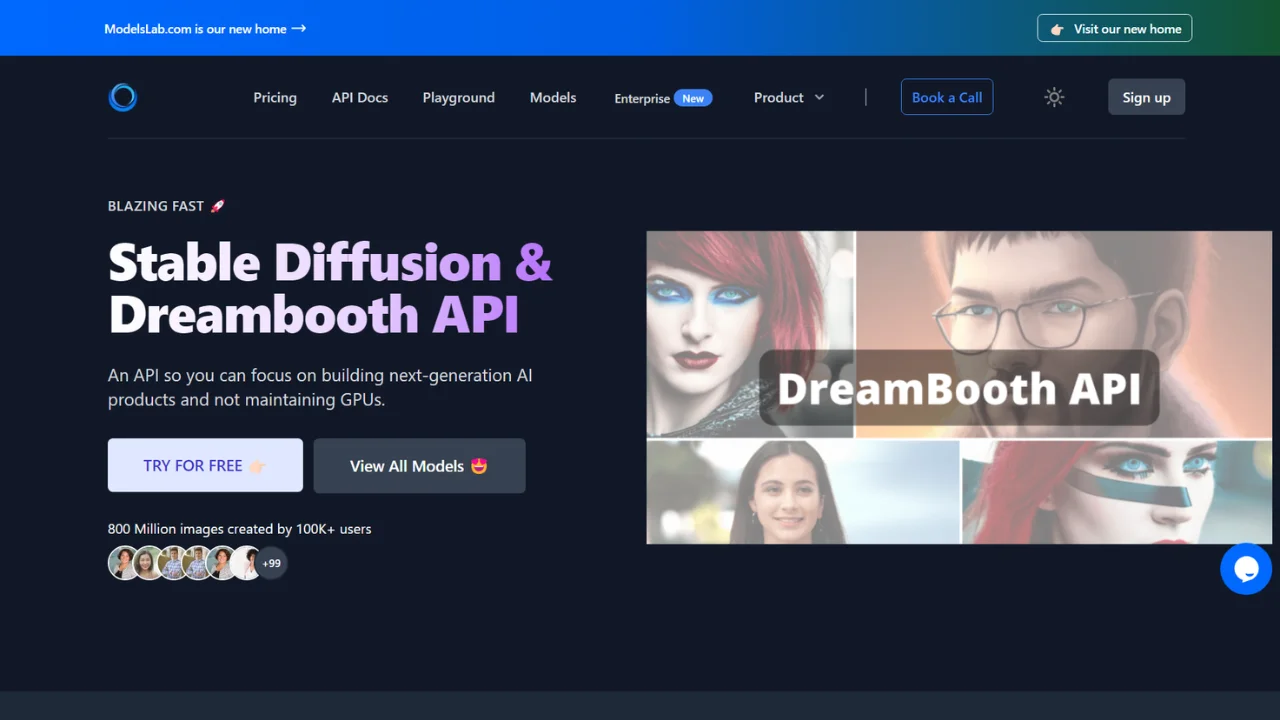Viewport: 1280px width, 720px height.
Task: Click the arrow icon after the banner announcement text
Action: tap(297, 28)
